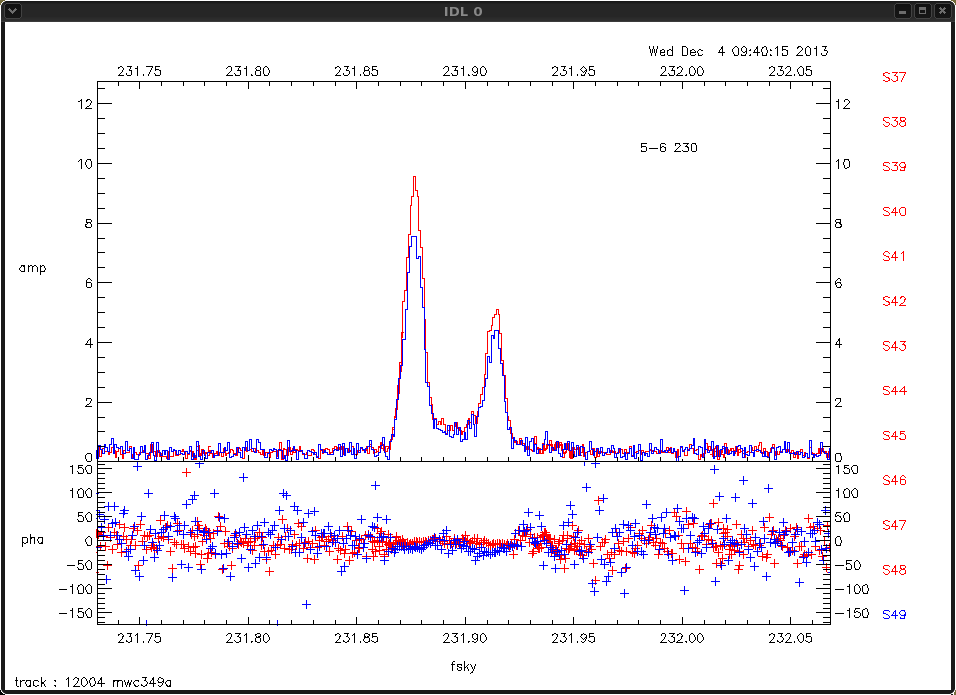This screenshot has width=956, height=695.
Task: Select the S42 label
Action: pyautogui.click(x=894, y=301)
